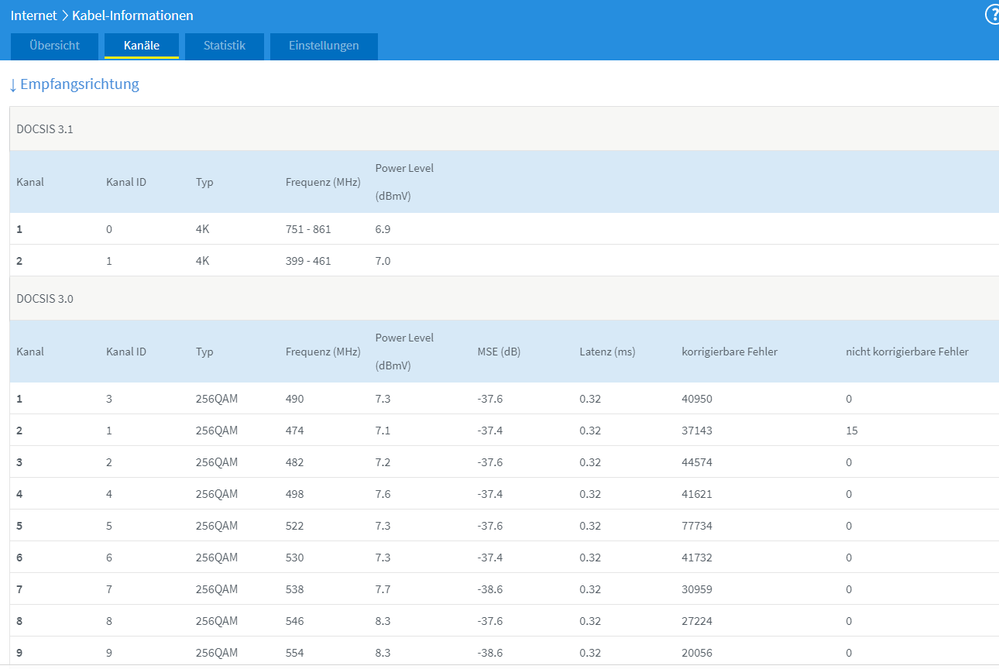Click the uncorrectable error value 15
The image size is (999, 669).
(852, 431)
